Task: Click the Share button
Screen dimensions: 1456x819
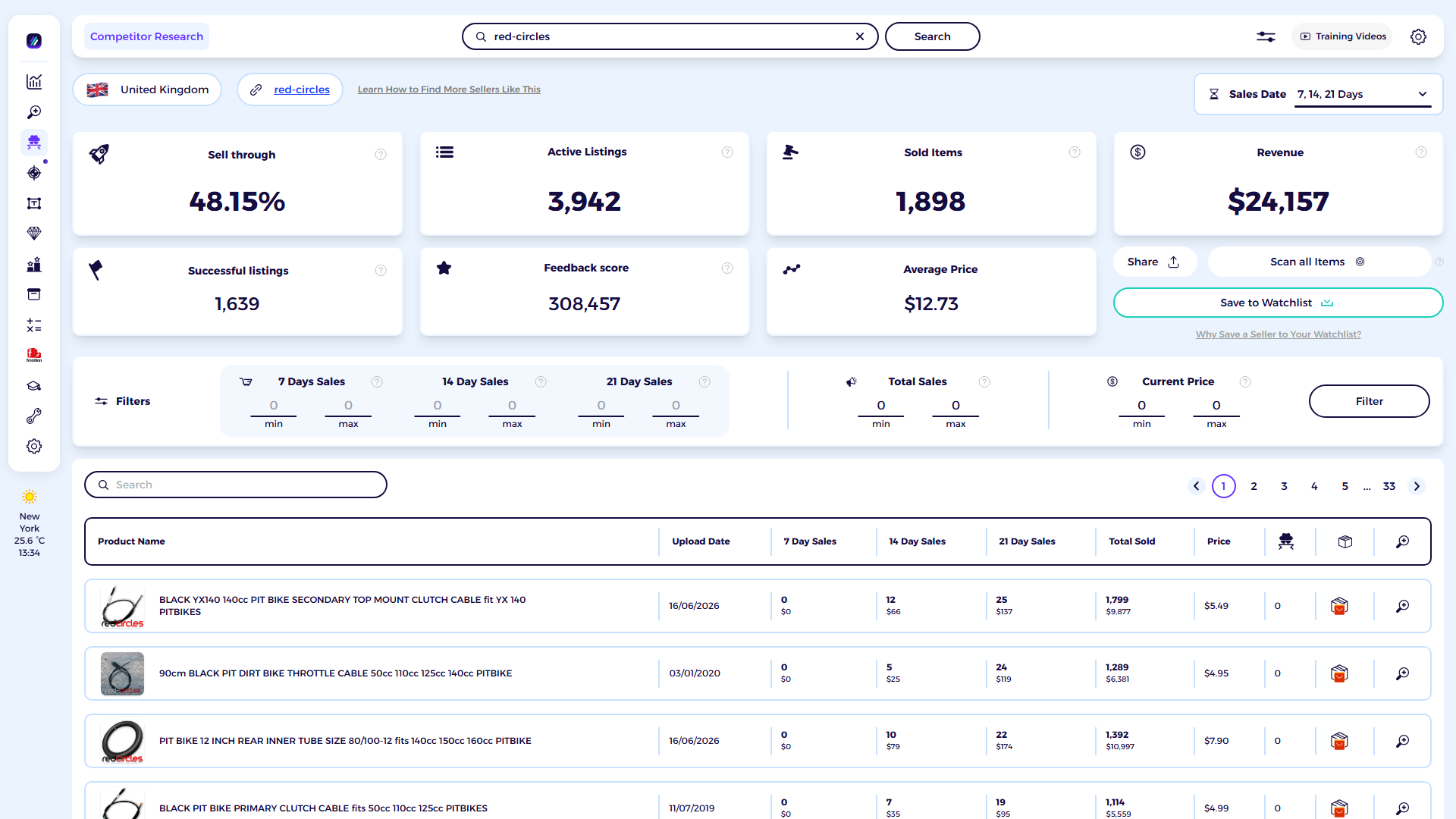Action: pyautogui.click(x=1154, y=262)
